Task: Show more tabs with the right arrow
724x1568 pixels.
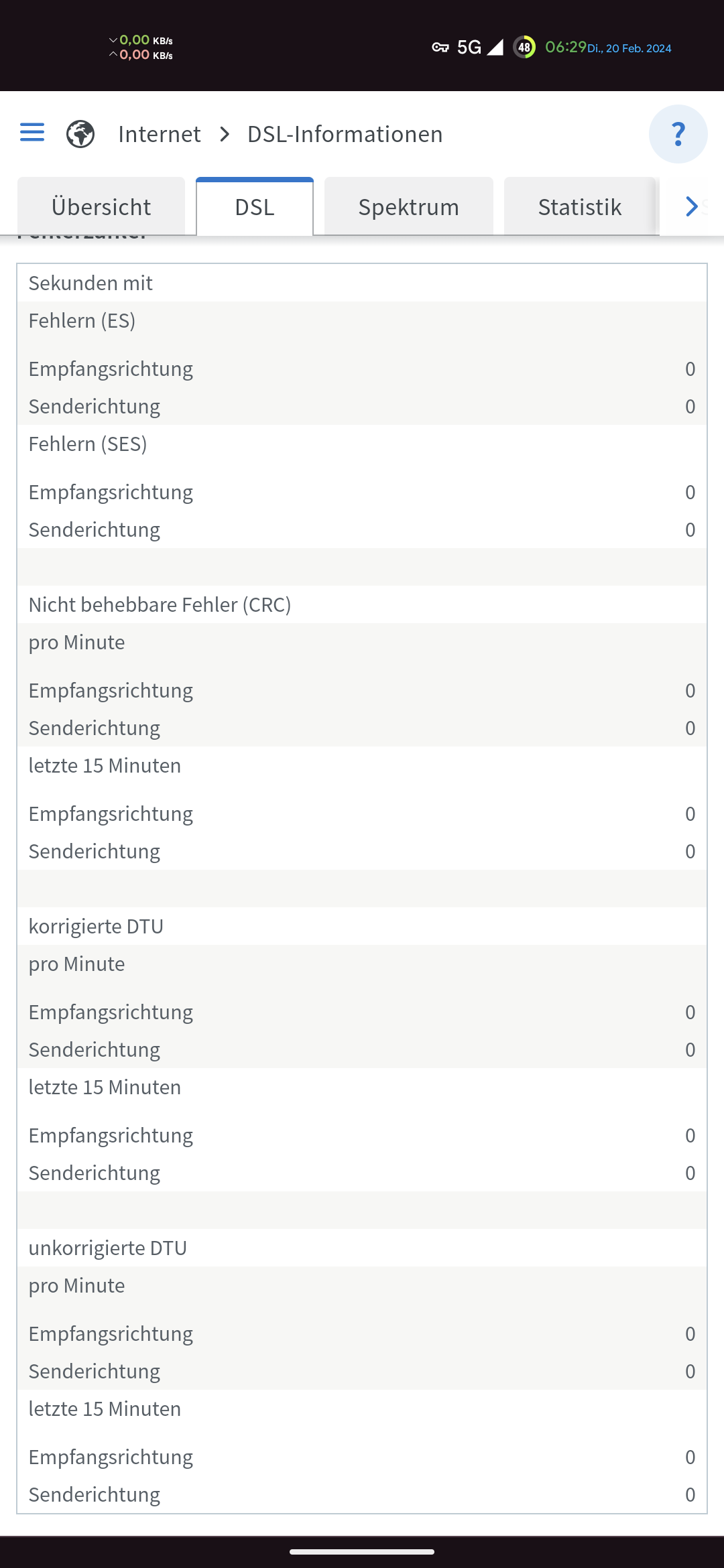Action: tap(692, 206)
